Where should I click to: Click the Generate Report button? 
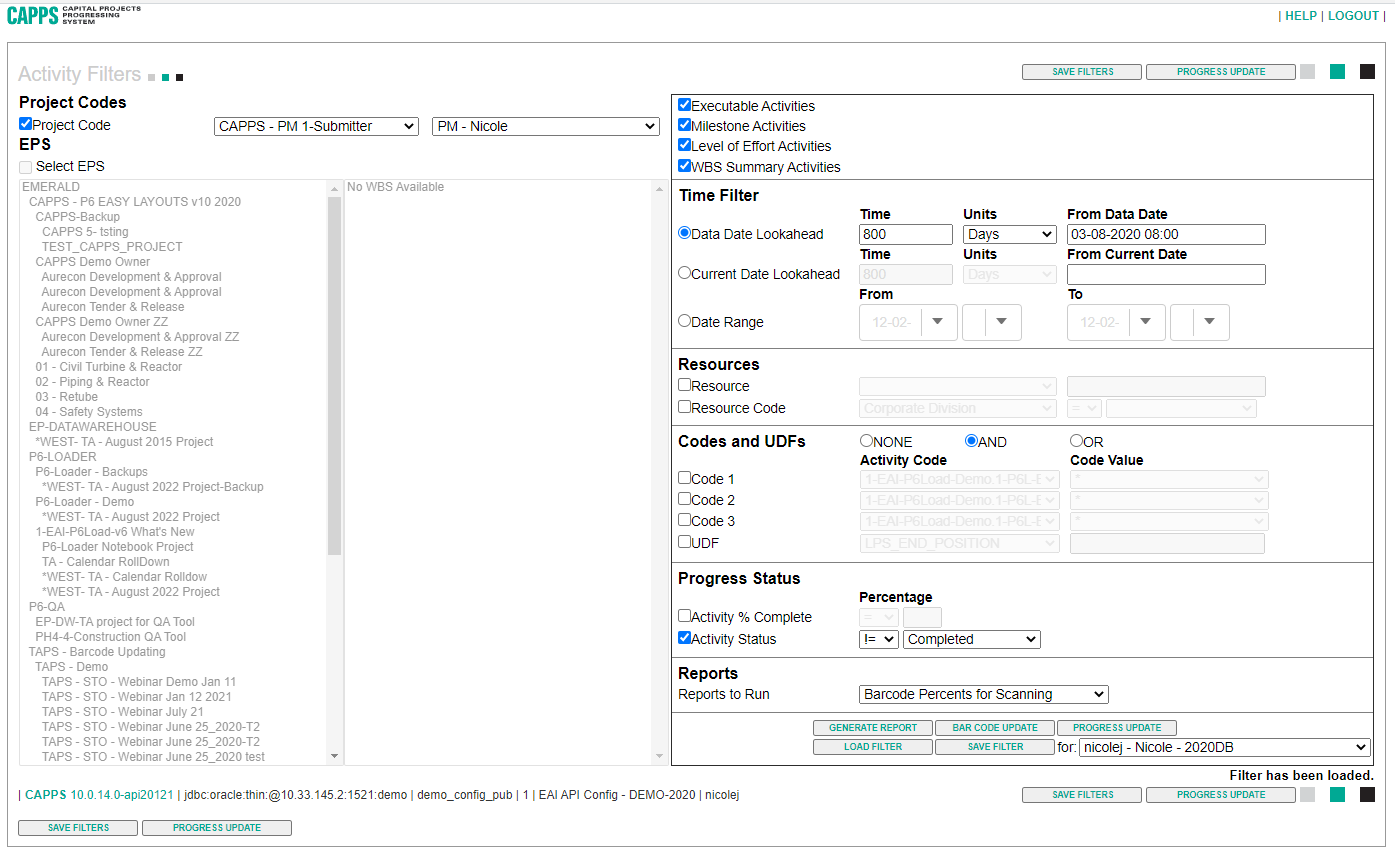872,728
